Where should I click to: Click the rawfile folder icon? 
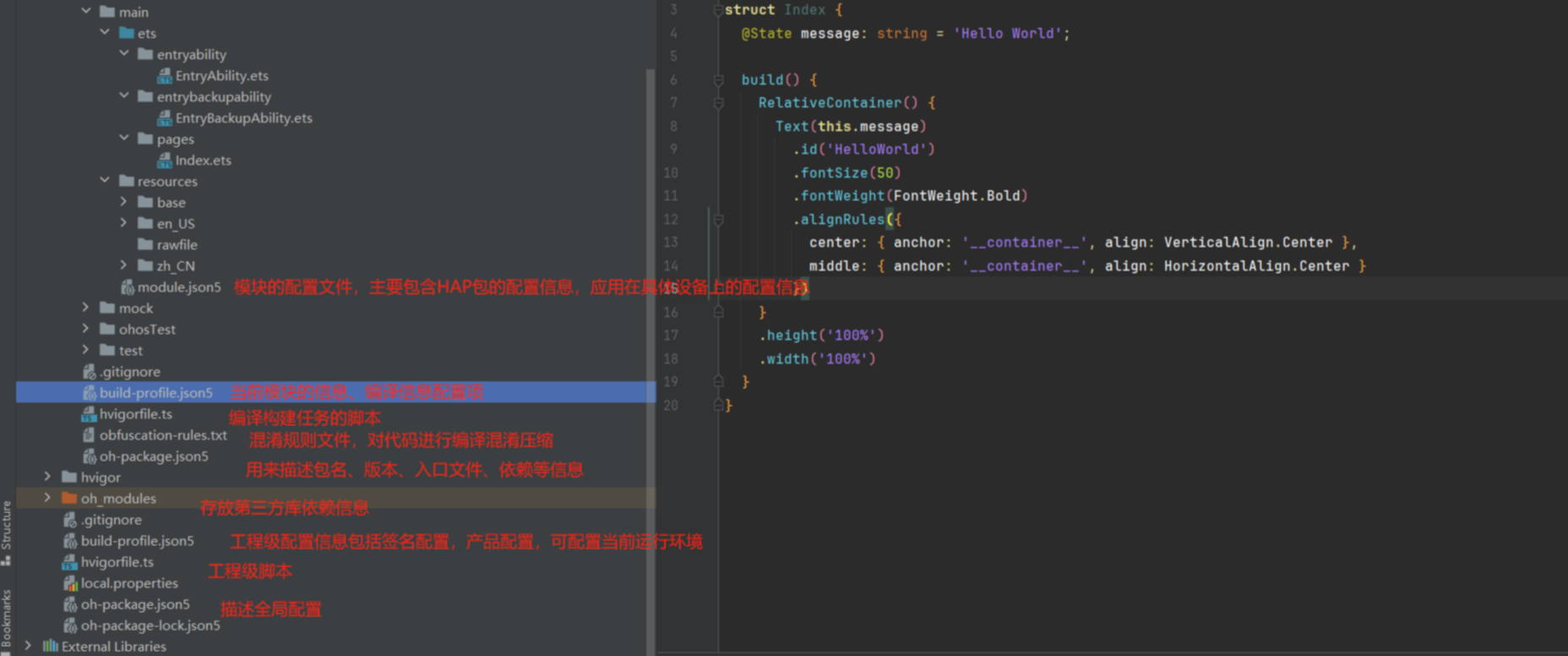(145, 244)
